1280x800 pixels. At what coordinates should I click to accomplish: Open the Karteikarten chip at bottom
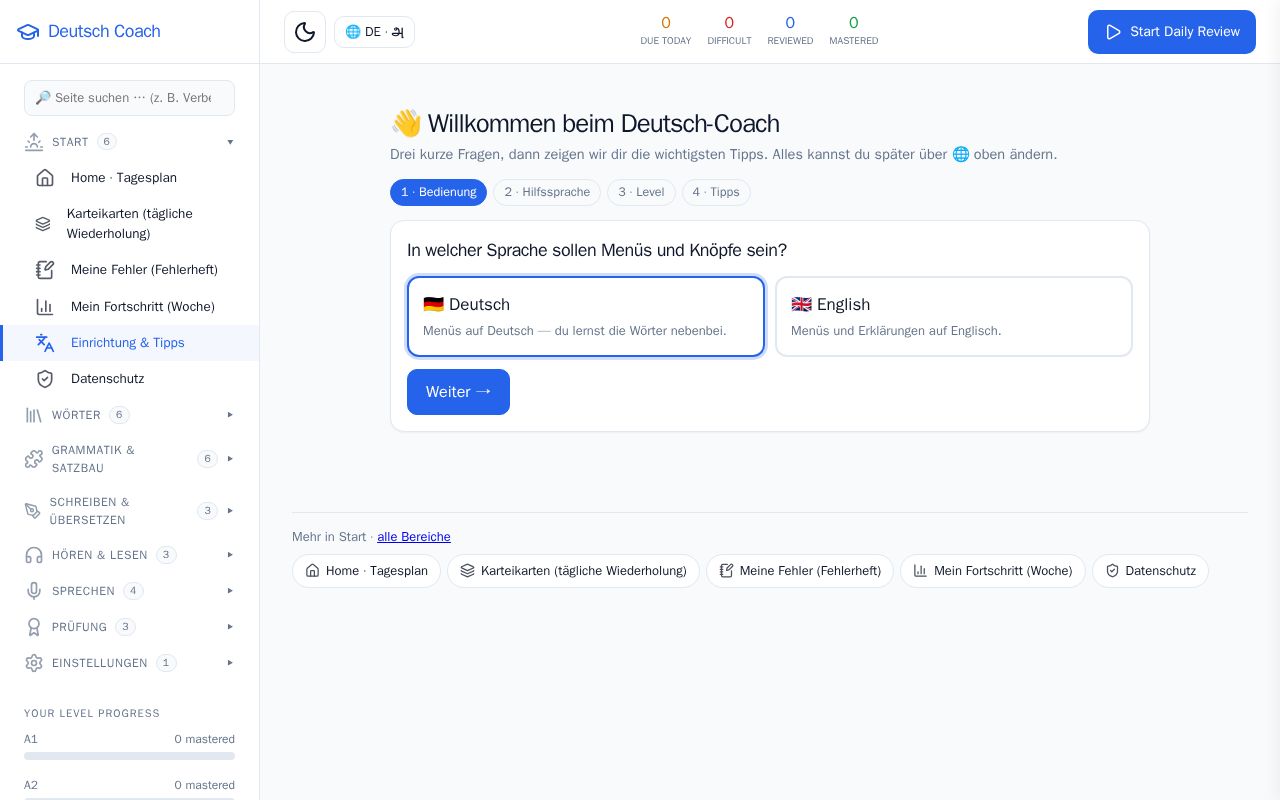(573, 571)
